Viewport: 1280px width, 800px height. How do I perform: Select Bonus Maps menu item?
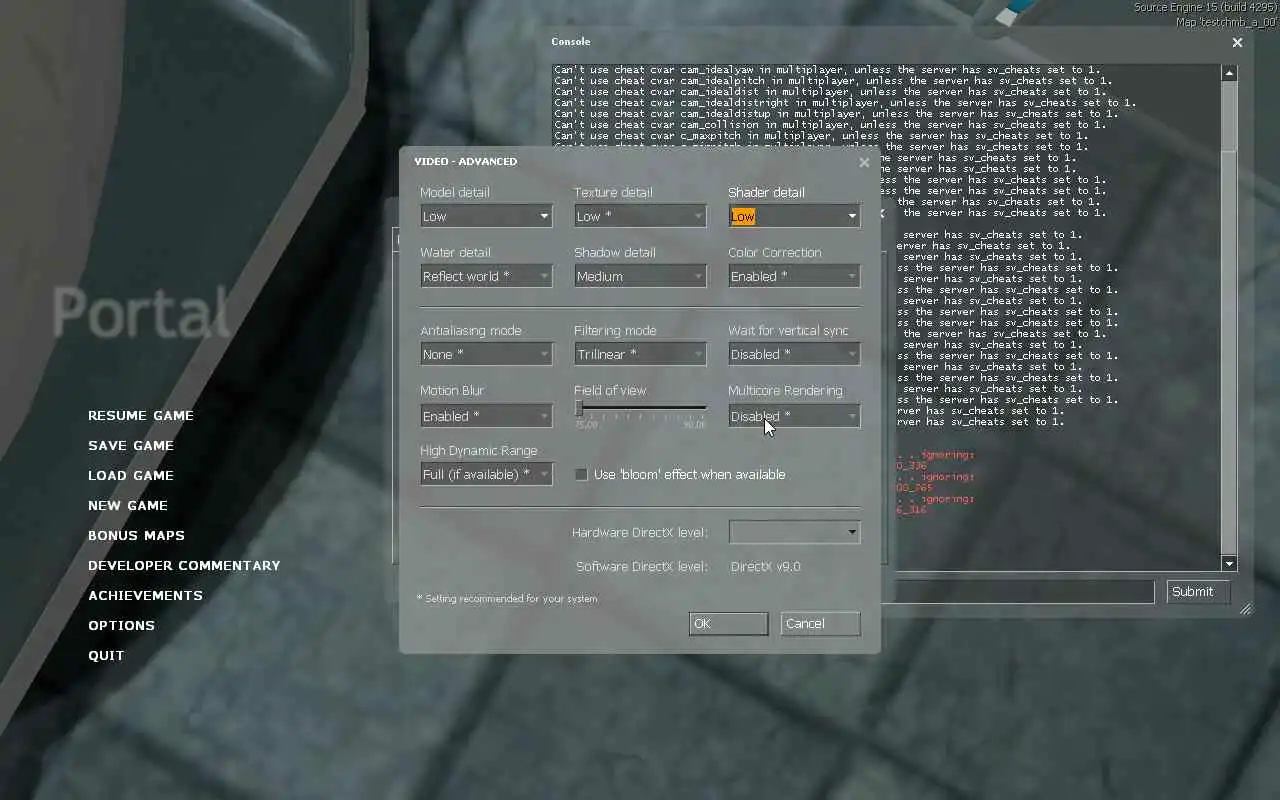click(x=136, y=535)
